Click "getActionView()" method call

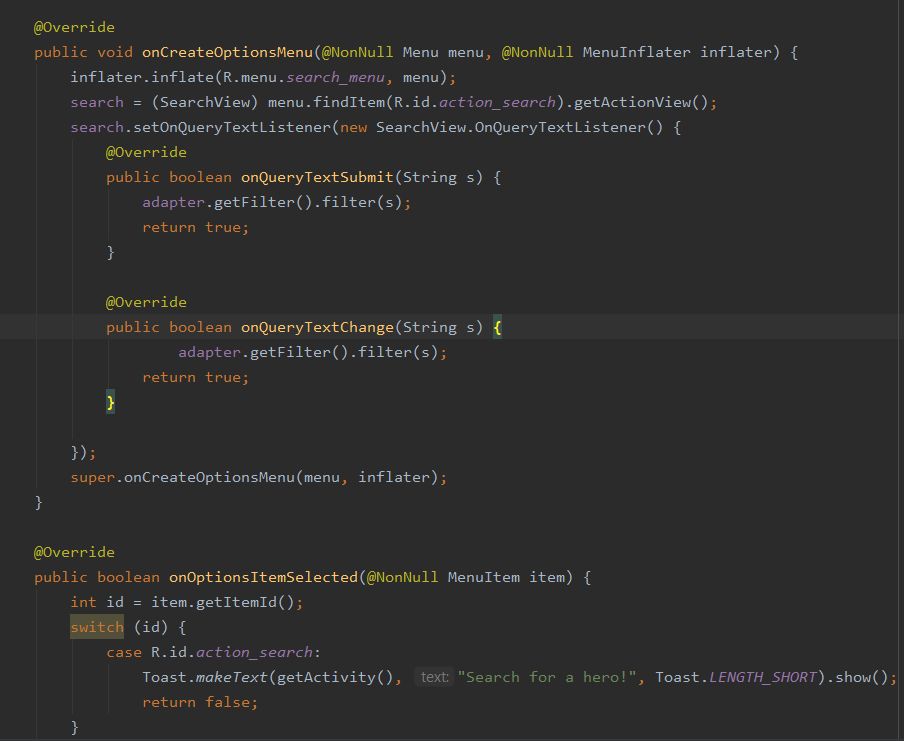pos(641,103)
